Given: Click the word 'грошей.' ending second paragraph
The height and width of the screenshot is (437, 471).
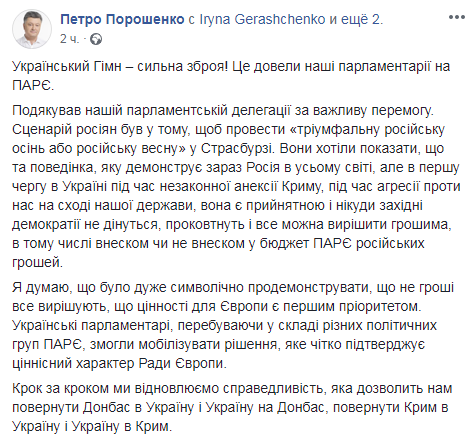Looking at the screenshot, I should click(38, 262).
